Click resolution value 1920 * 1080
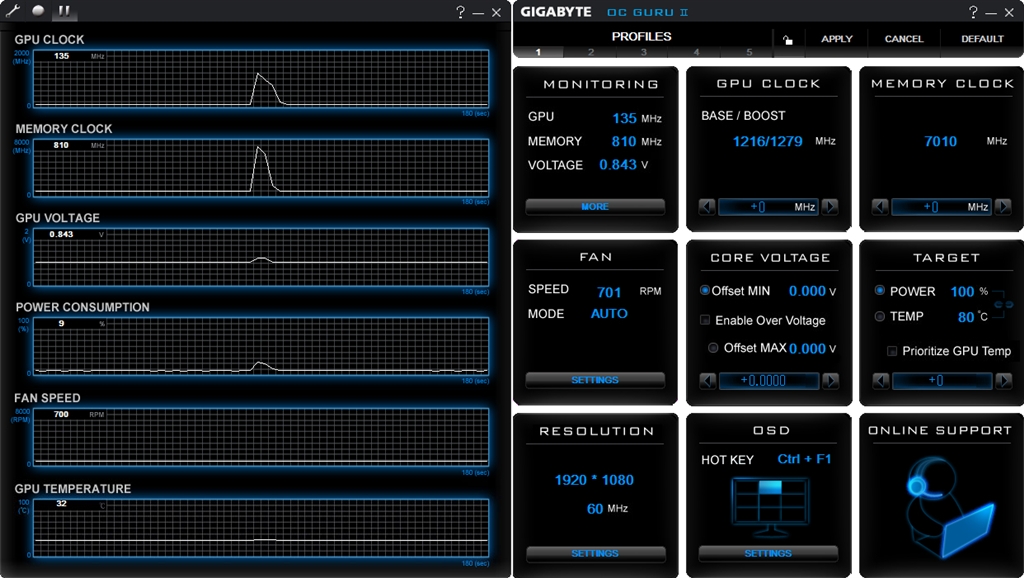This screenshot has height=578, width=1024. coord(594,480)
